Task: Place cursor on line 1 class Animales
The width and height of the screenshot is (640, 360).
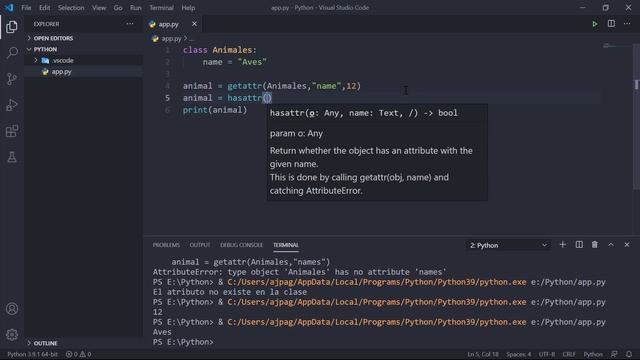Action: pos(220,50)
